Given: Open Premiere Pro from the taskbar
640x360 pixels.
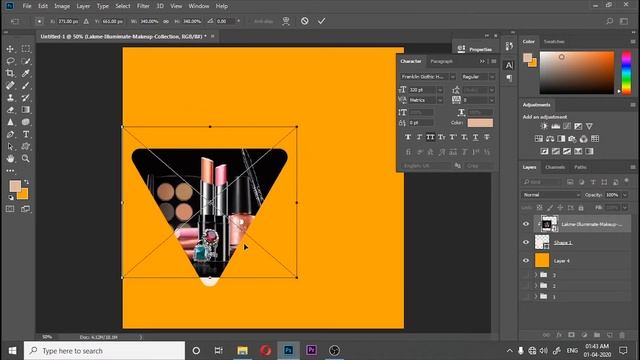Looking at the screenshot, I should click(x=311, y=351).
